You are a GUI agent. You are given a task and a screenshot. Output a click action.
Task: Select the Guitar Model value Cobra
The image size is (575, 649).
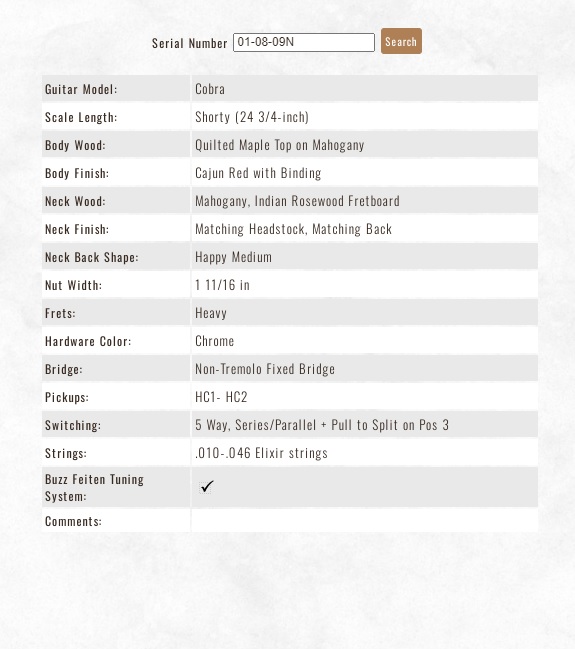coord(210,89)
